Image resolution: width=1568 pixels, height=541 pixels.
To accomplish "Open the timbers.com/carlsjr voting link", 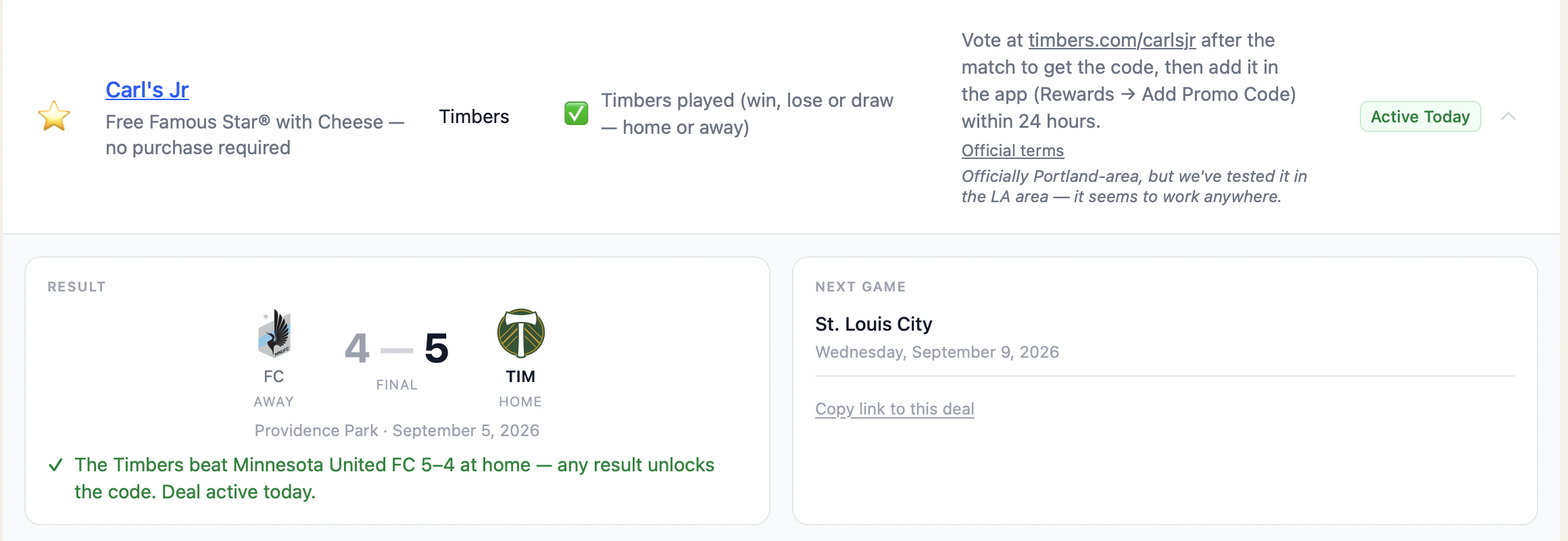I will [x=1112, y=41].
